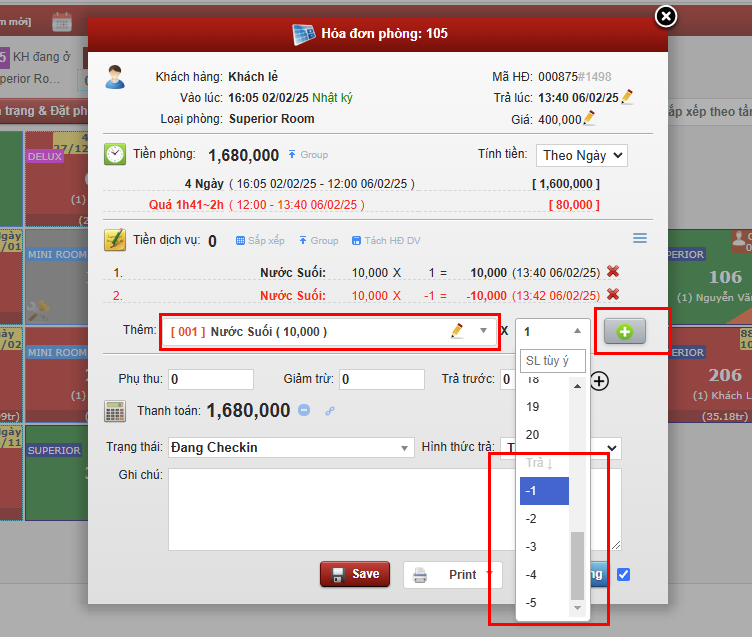Click the Print button
The width and height of the screenshot is (752, 637).
tap(451, 575)
